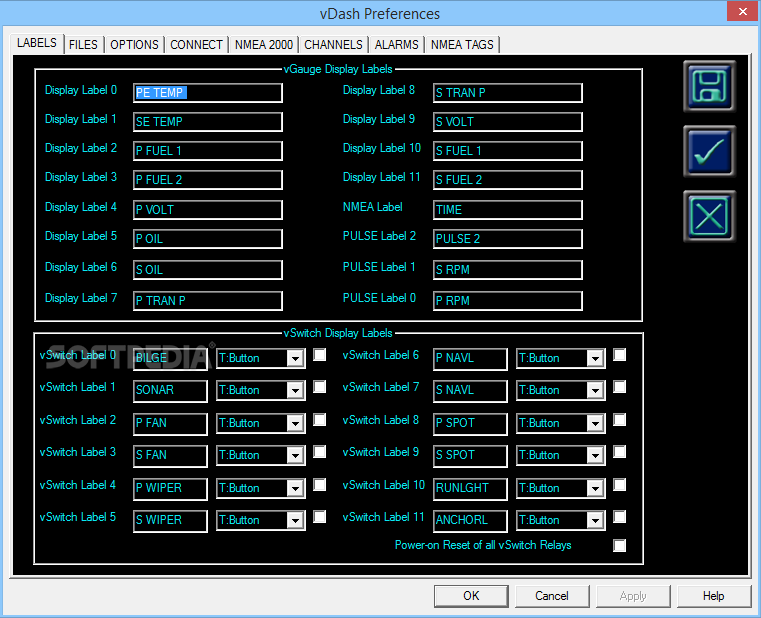Open the vSwitch Label 10 type dropdown
This screenshot has height=618, width=761.
(x=561, y=489)
